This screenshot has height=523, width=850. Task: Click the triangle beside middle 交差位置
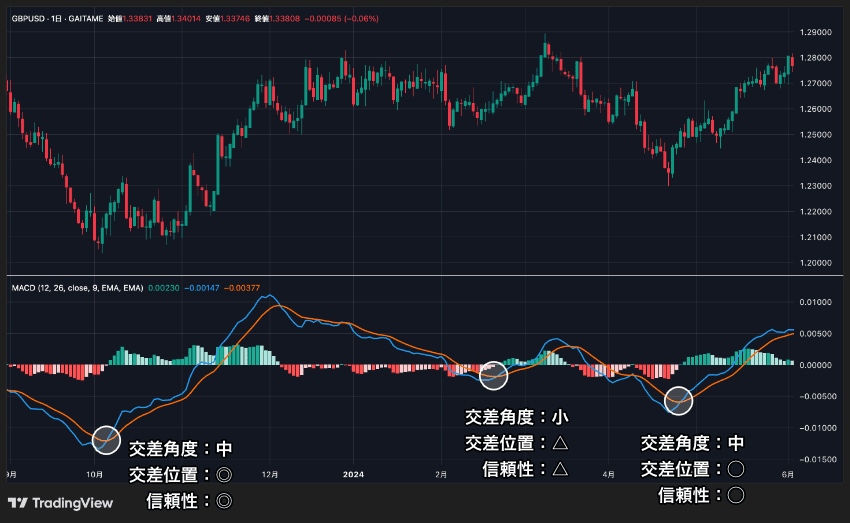[560, 443]
